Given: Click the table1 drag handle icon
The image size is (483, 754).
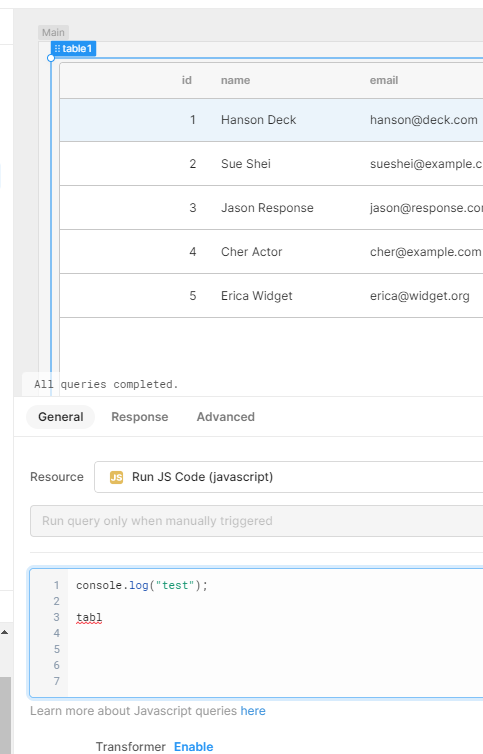Looking at the screenshot, I should (x=57, y=49).
